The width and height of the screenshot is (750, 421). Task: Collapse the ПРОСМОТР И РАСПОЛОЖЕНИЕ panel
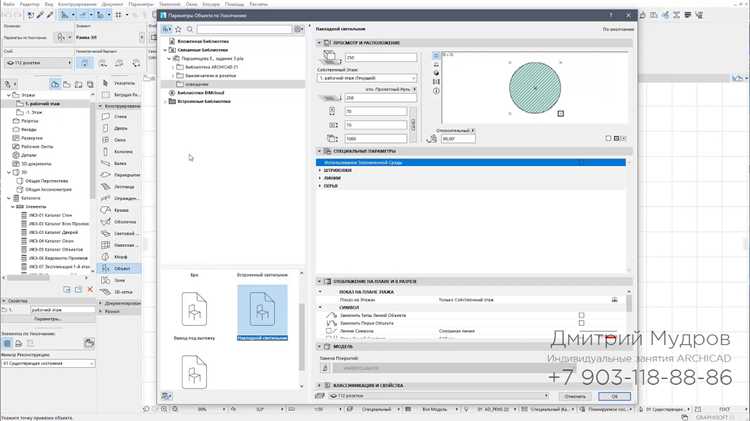click(319, 43)
